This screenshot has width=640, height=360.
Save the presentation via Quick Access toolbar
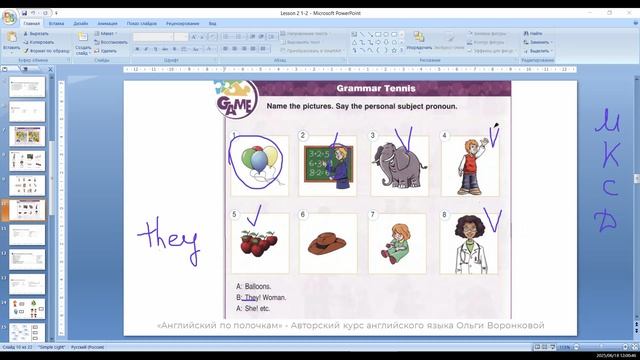tap(24, 13)
